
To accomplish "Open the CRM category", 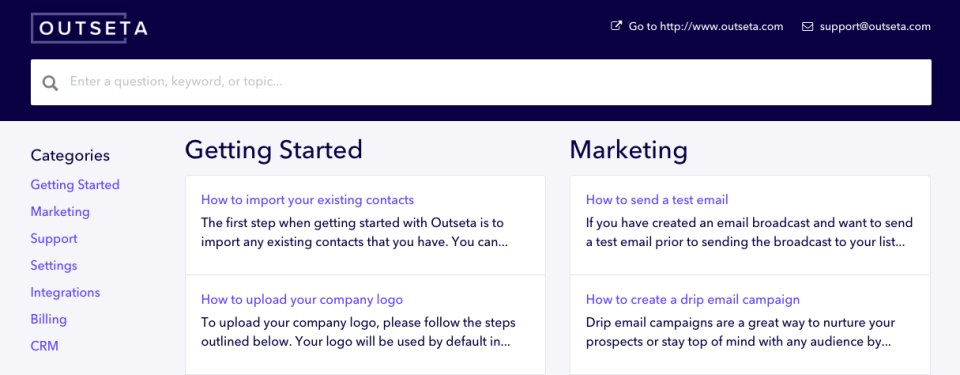I will click(x=45, y=346).
